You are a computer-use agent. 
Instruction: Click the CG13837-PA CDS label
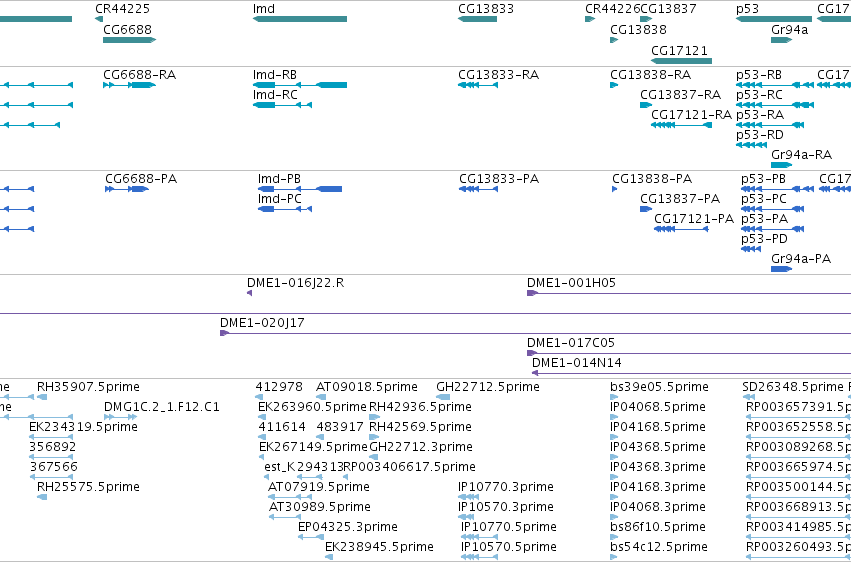680,199
